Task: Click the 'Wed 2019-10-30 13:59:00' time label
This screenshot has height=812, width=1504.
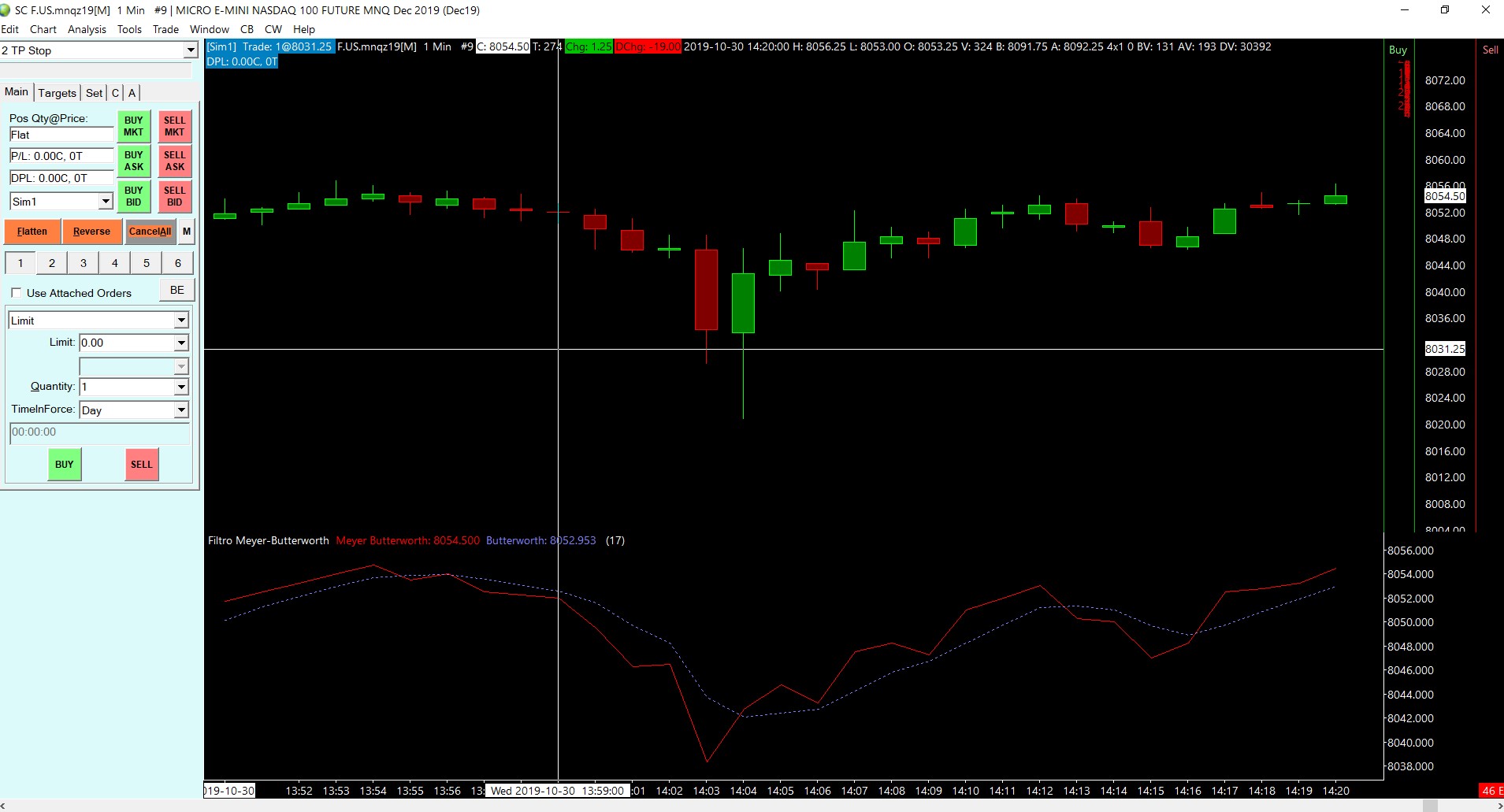Action: (558, 791)
